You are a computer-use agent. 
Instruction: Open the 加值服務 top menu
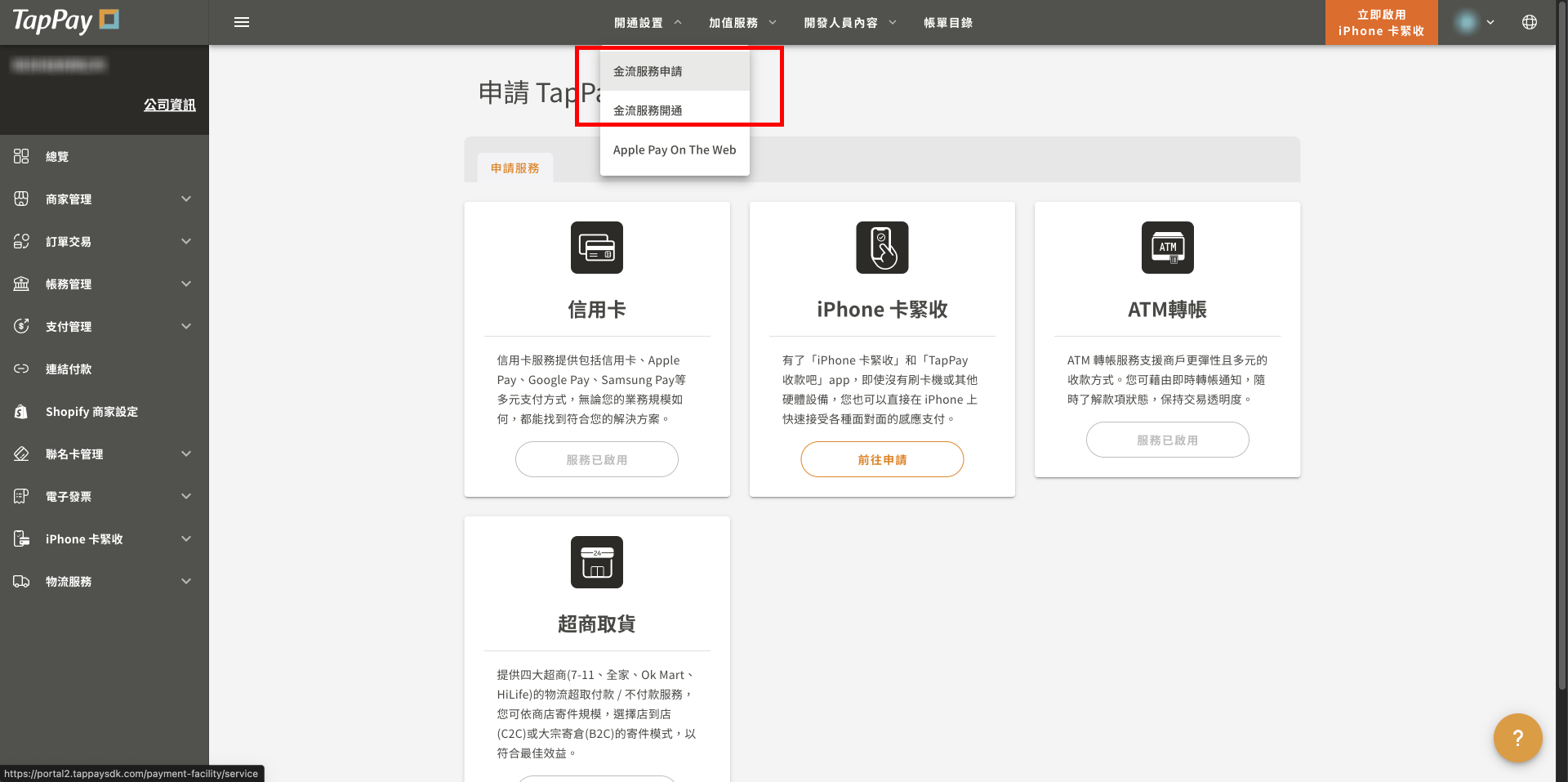[x=742, y=23]
